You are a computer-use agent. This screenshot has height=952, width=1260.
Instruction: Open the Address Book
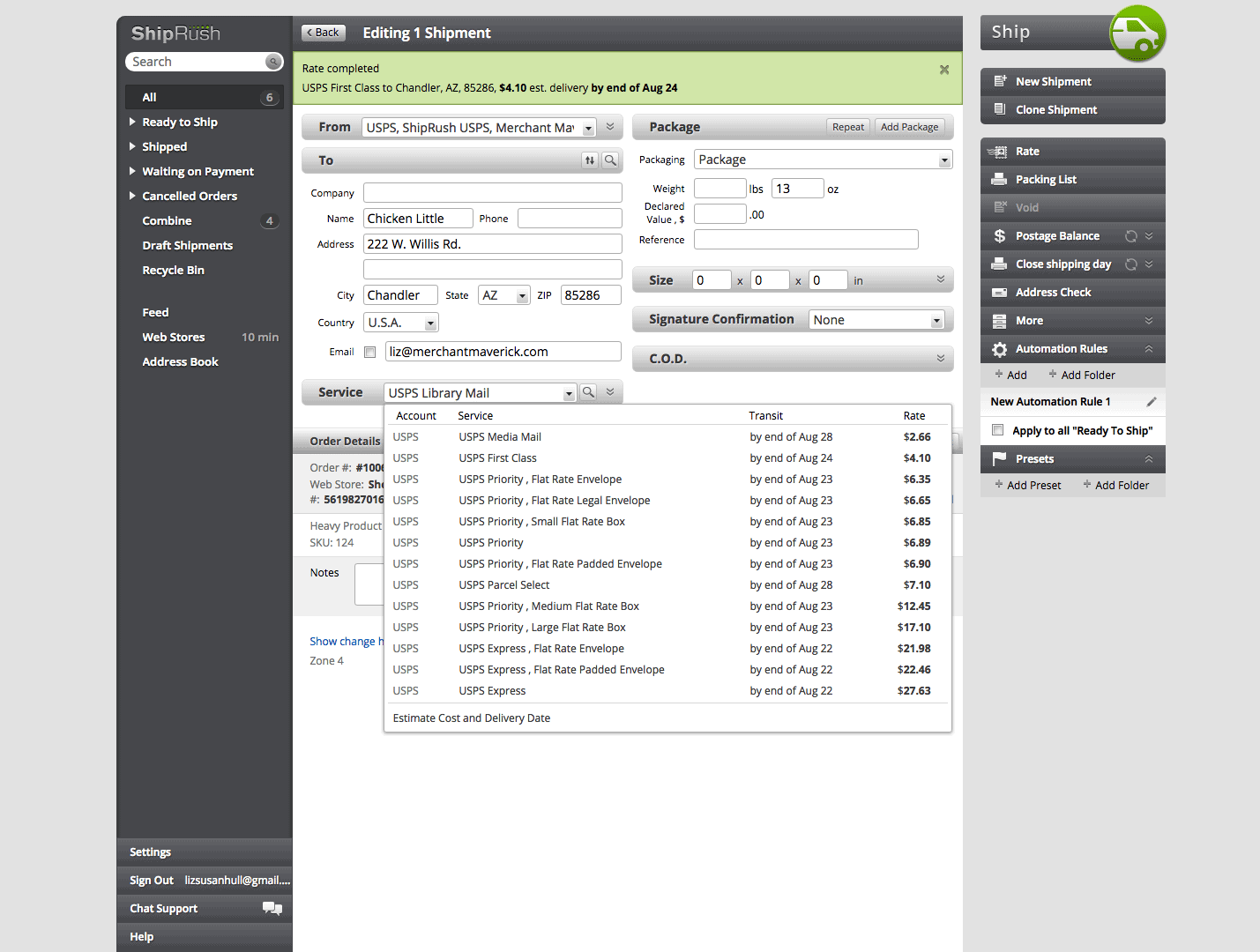pos(180,361)
